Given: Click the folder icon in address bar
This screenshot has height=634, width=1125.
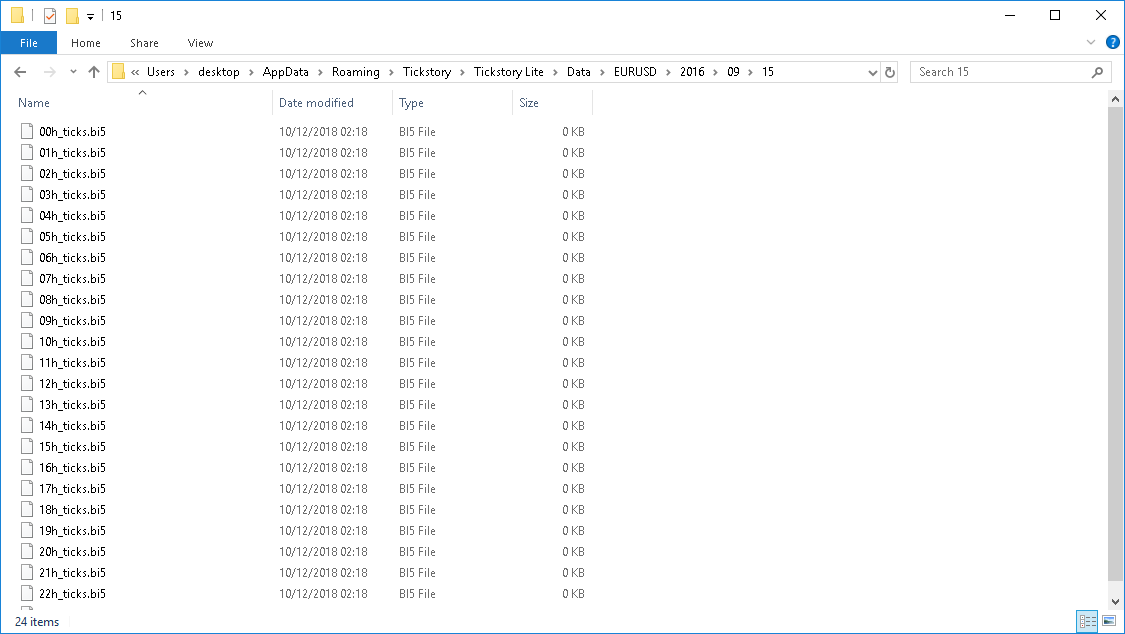Looking at the screenshot, I should (x=118, y=72).
